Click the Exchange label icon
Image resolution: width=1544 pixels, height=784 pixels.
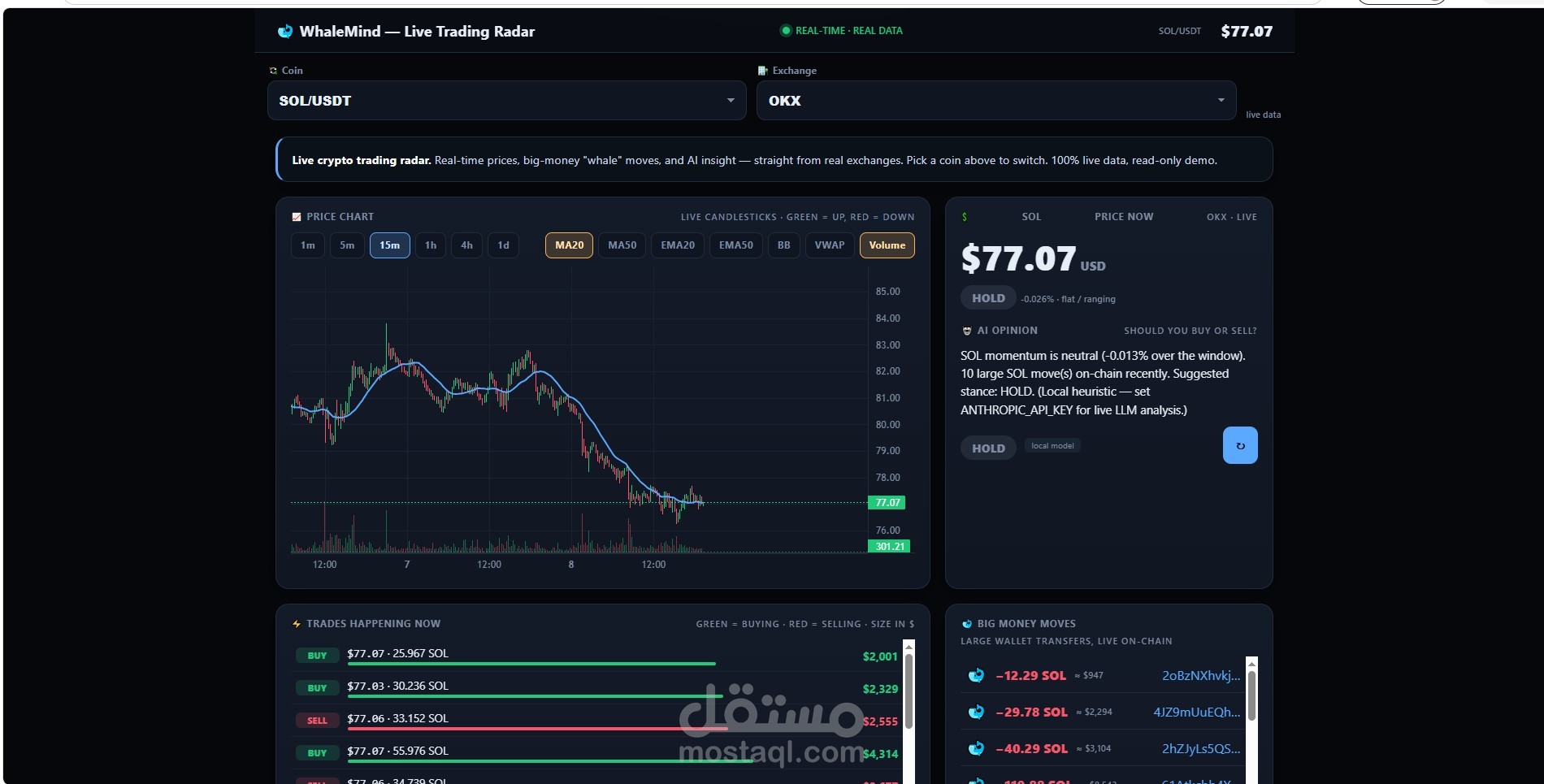(x=762, y=71)
